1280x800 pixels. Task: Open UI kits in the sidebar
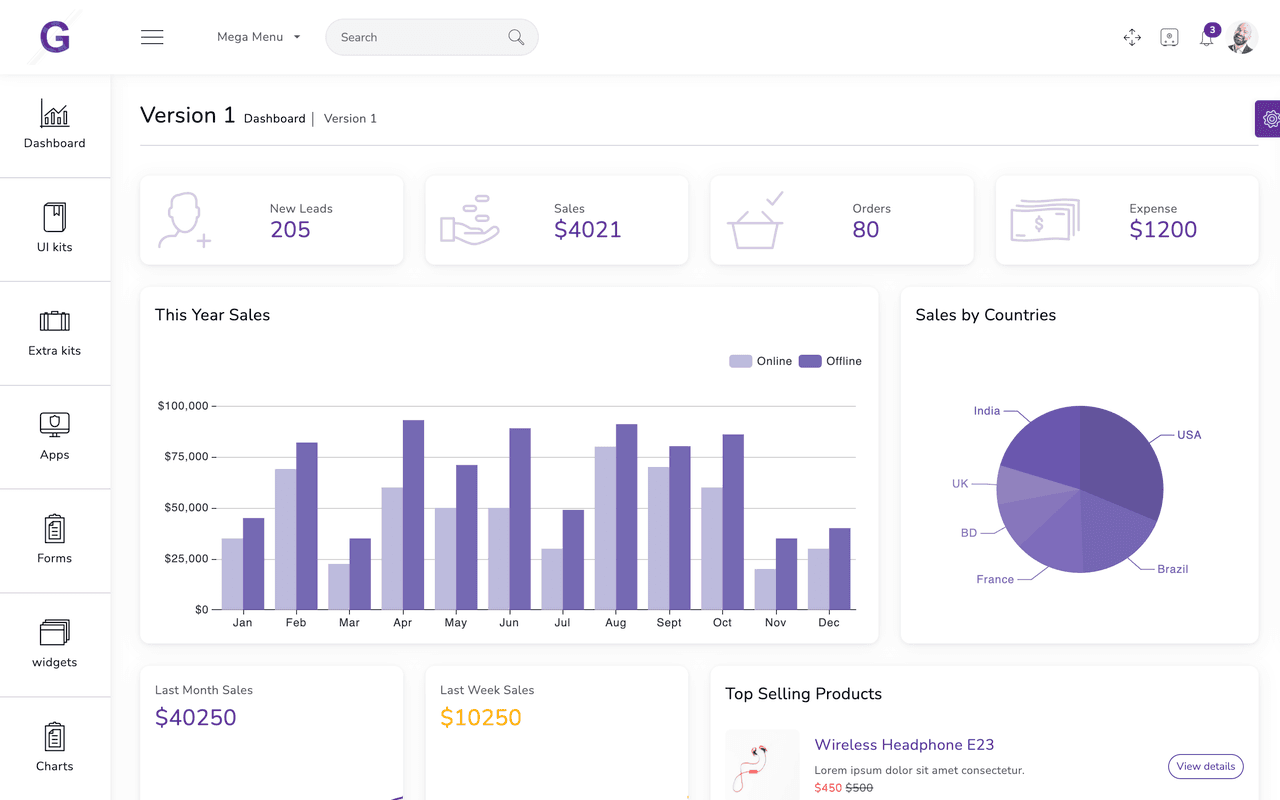coord(55,229)
